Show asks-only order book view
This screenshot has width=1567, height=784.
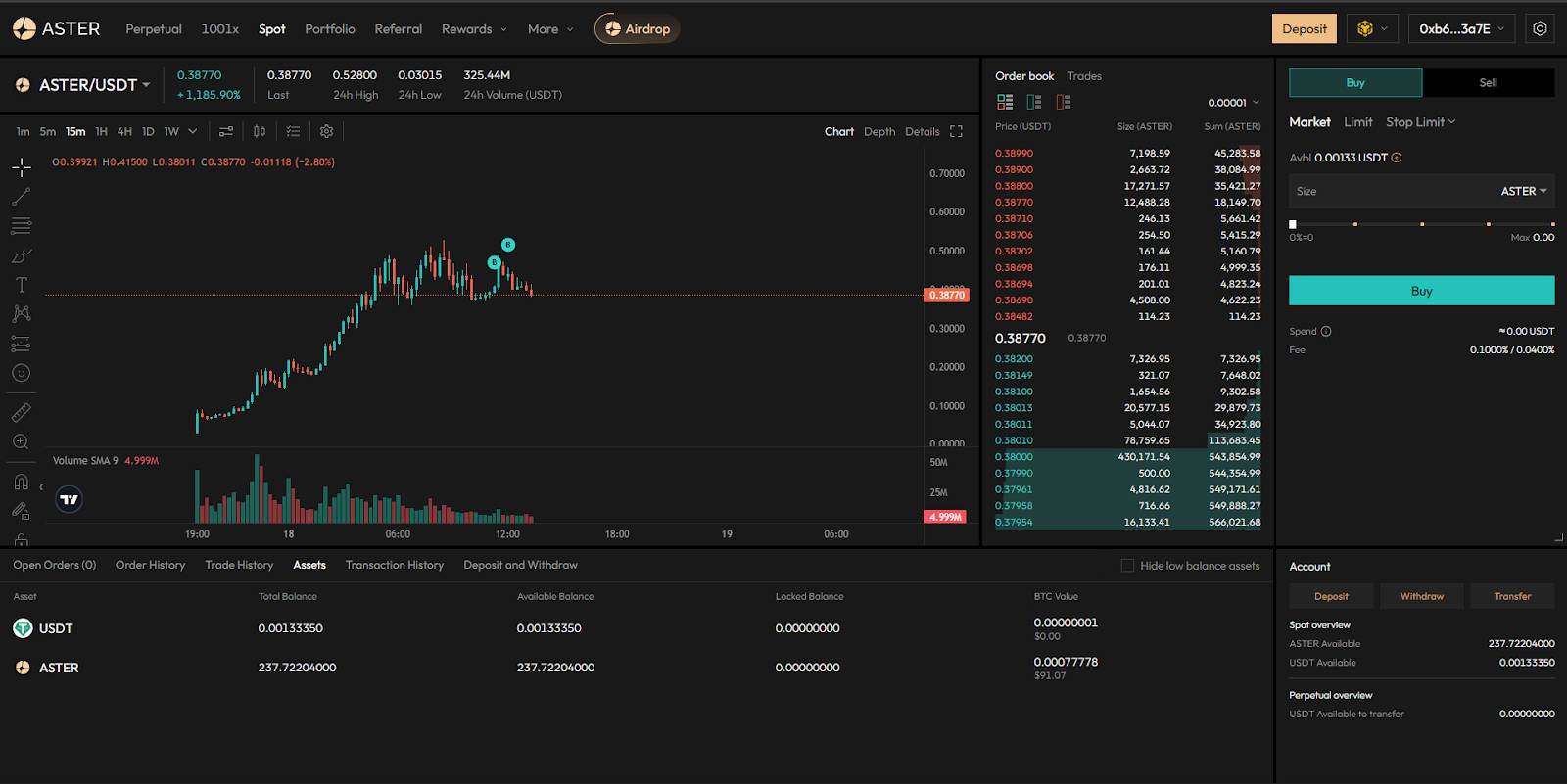point(1064,102)
